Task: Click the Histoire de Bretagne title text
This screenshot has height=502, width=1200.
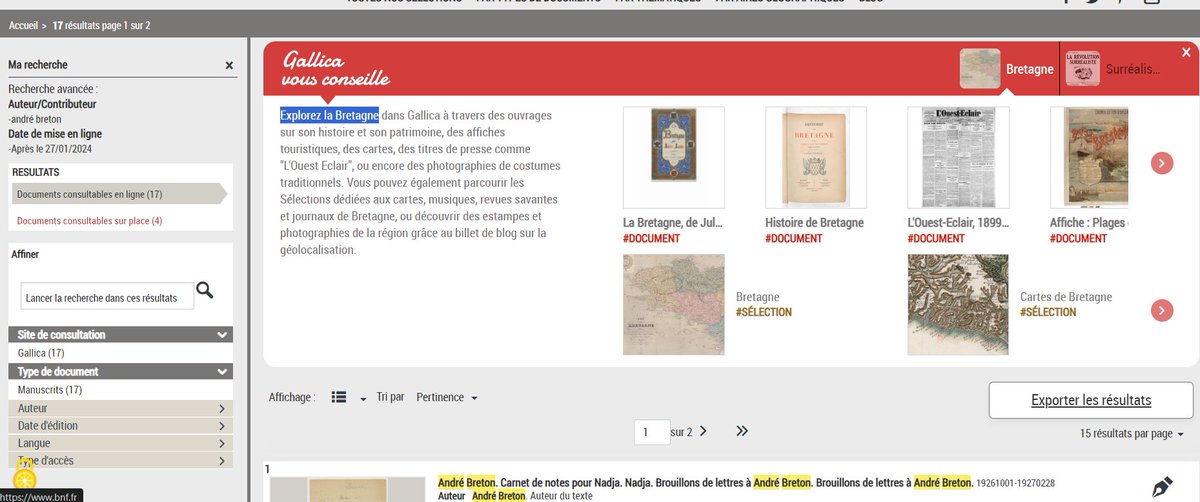Action: [x=814, y=222]
